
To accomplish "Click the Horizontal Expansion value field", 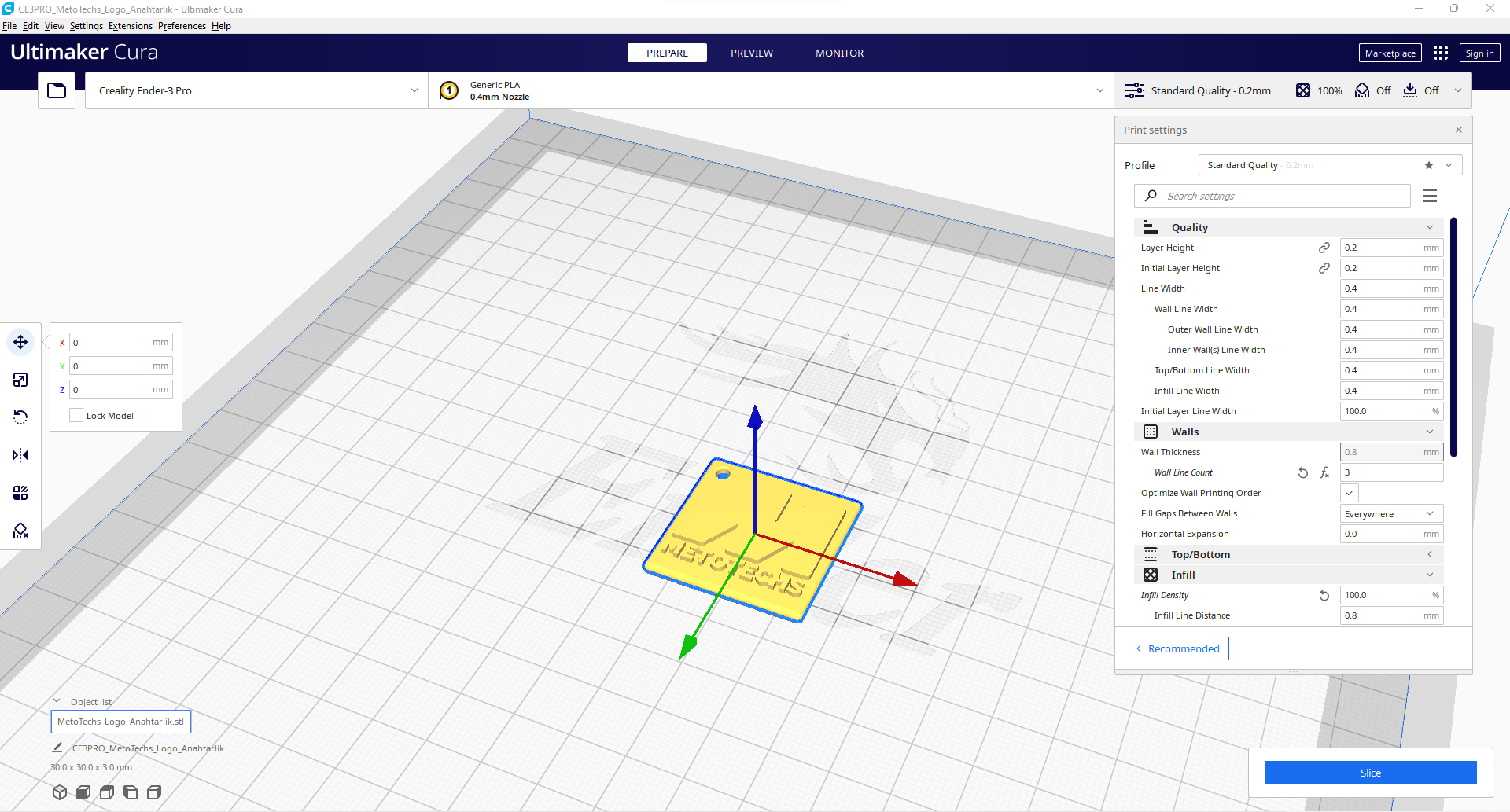I will (x=1391, y=534).
